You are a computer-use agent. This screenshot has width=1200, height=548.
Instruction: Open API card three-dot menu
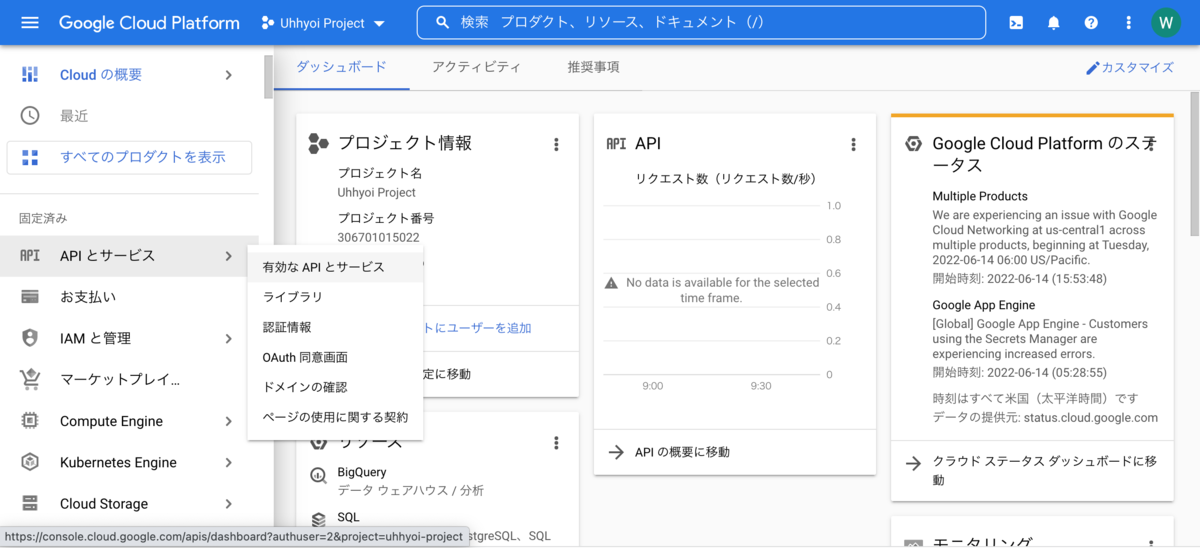853,144
